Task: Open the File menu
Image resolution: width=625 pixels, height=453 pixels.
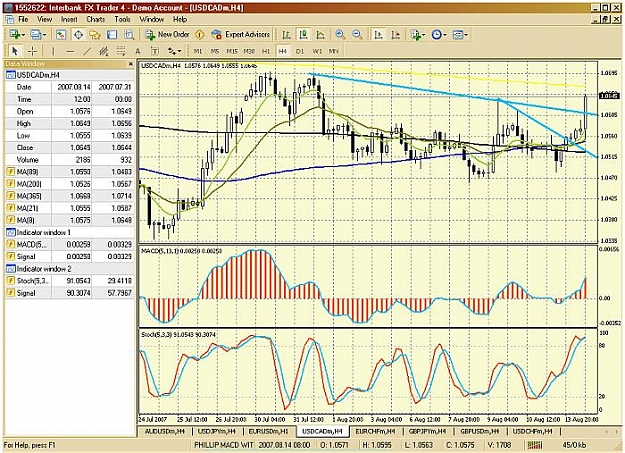Action: click(23, 19)
